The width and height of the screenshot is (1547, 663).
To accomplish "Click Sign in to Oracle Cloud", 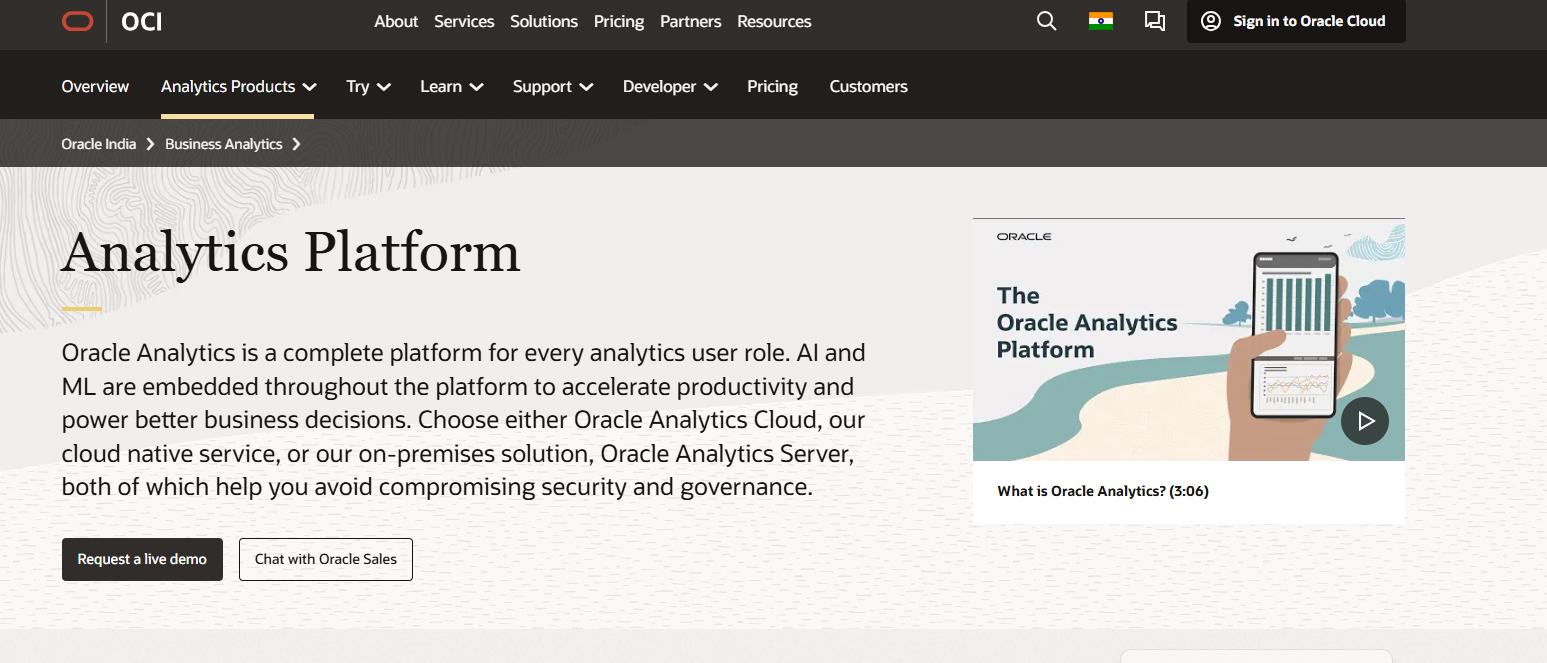I will pyautogui.click(x=1296, y=21).
